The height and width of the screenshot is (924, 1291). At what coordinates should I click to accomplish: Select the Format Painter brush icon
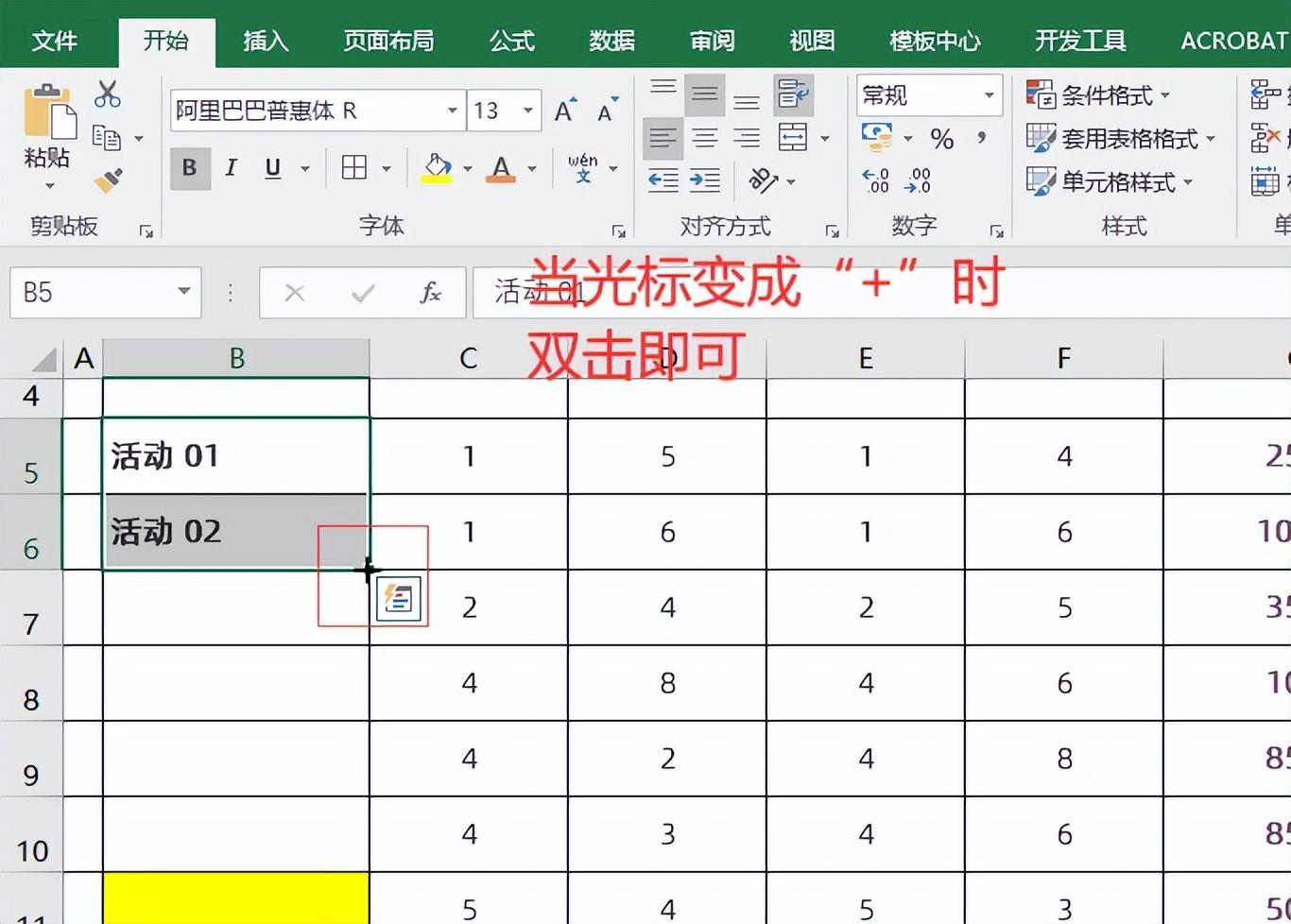[108, 180]
